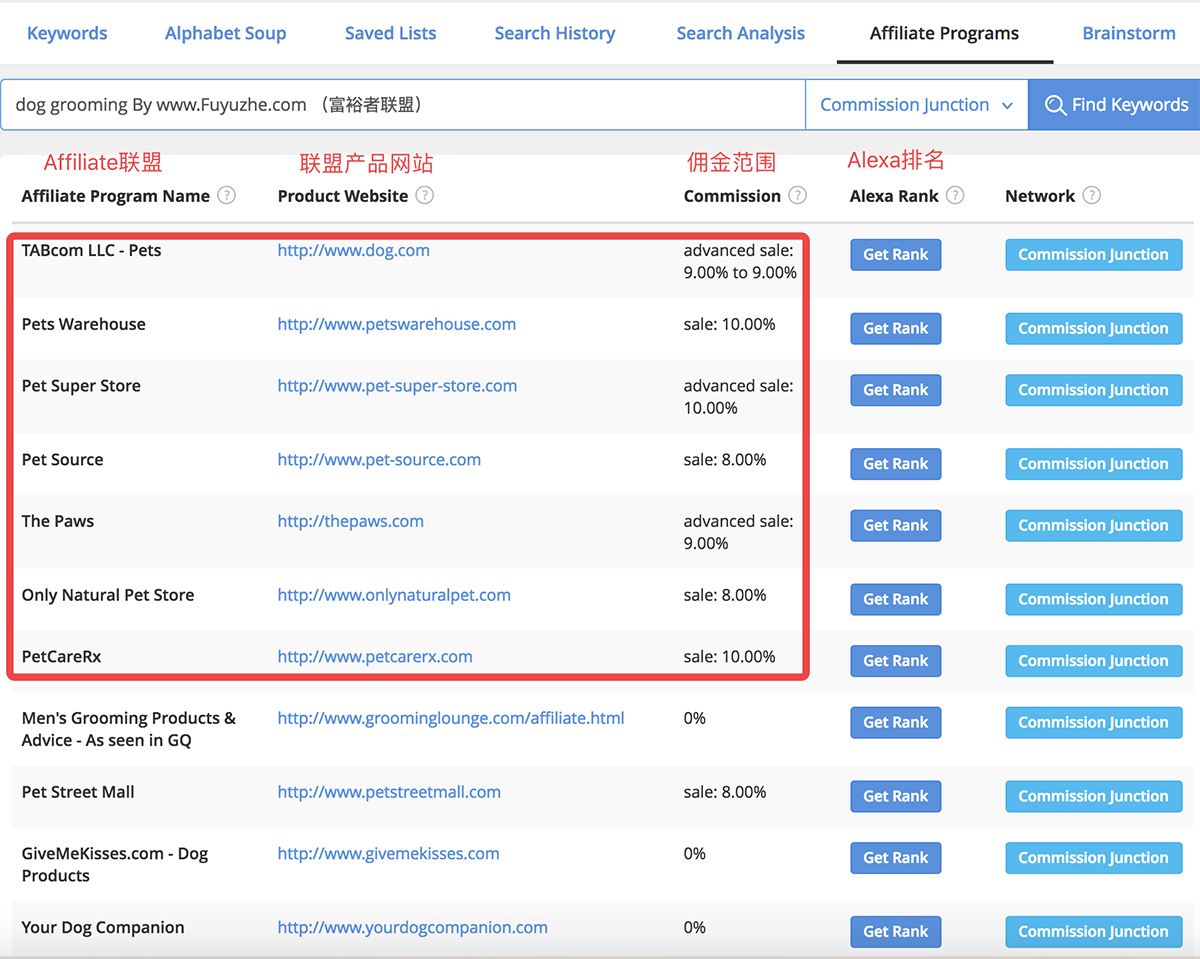
Task: Select the Your Dog Companion program name
Action: [x=103, y=928]
